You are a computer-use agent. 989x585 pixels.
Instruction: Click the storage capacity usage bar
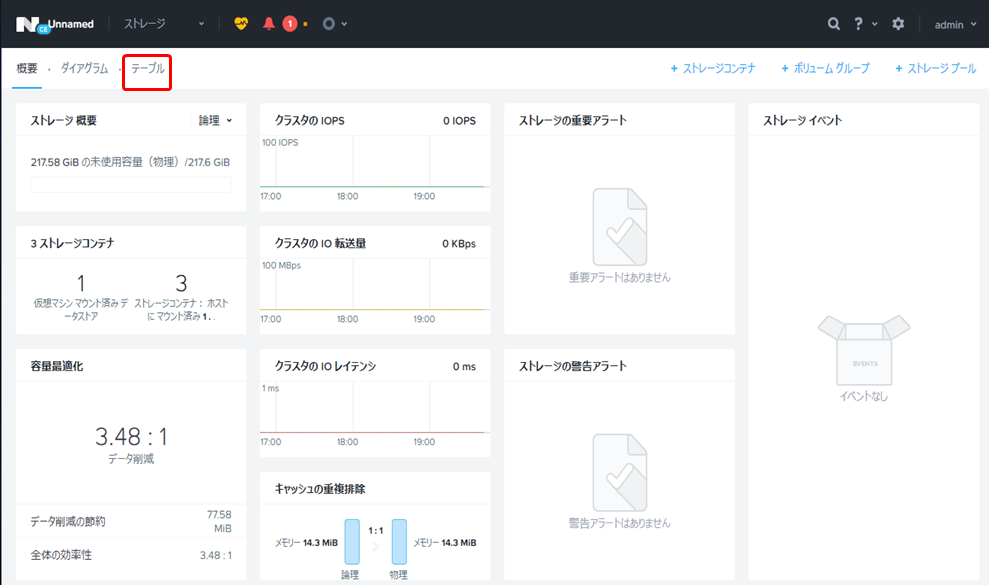131,184
